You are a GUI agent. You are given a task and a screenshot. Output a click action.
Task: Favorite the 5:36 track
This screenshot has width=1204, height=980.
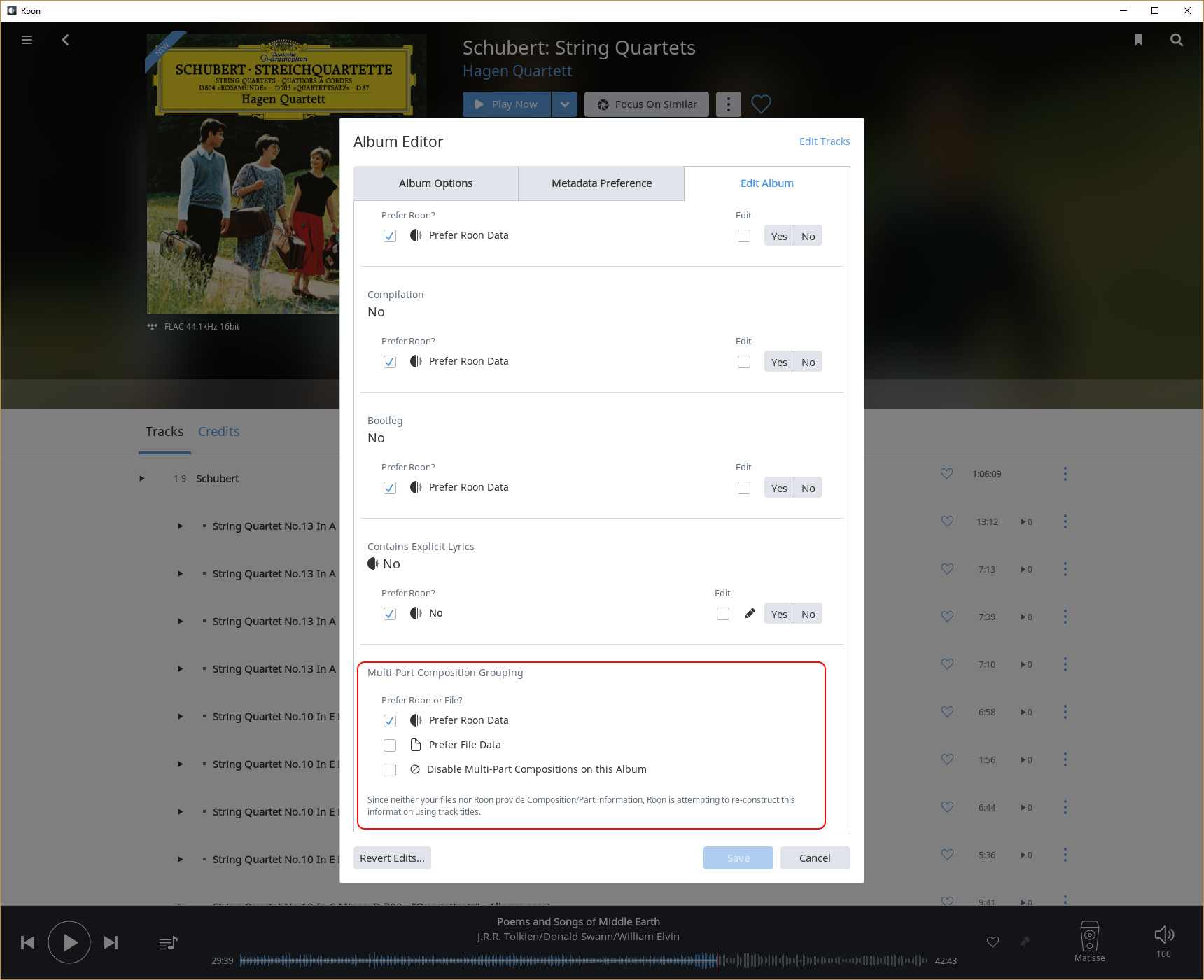click(947, 855)
